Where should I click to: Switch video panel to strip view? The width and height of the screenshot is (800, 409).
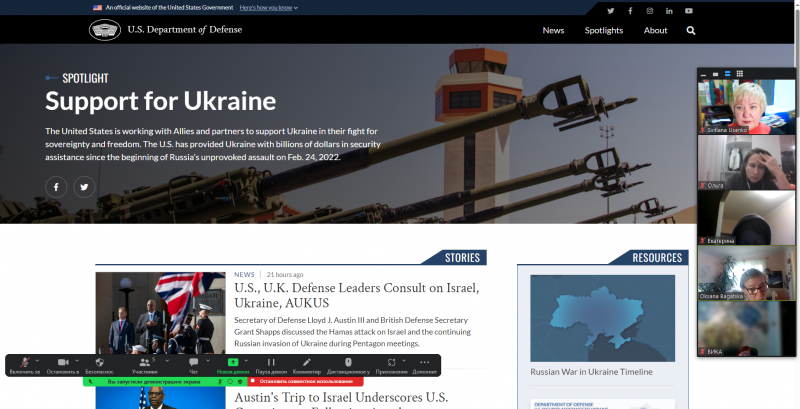pyautogui.click(x=728, y=74)
